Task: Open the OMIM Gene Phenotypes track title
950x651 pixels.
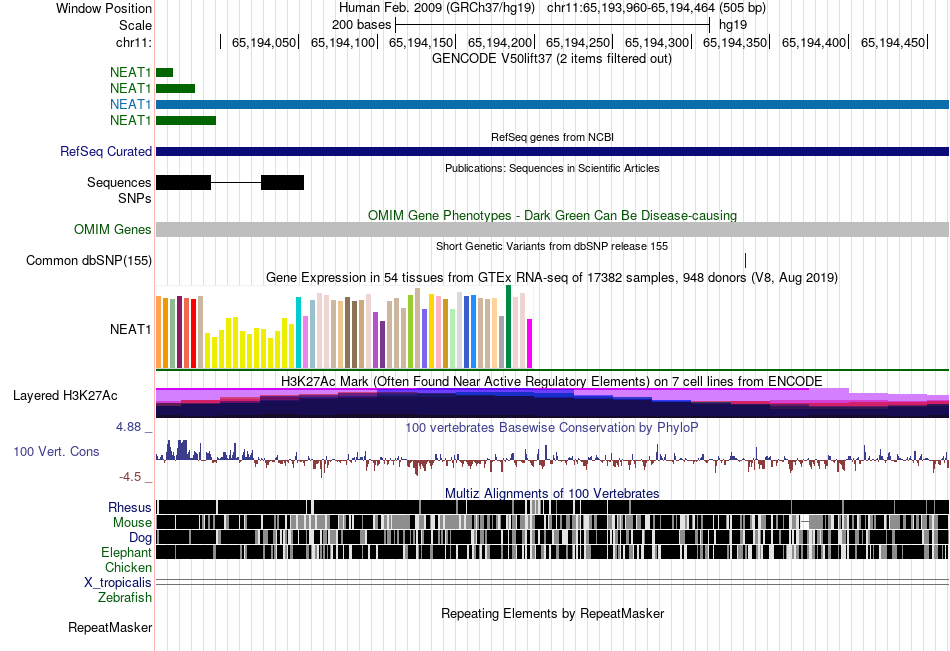Action: (553, 215)
